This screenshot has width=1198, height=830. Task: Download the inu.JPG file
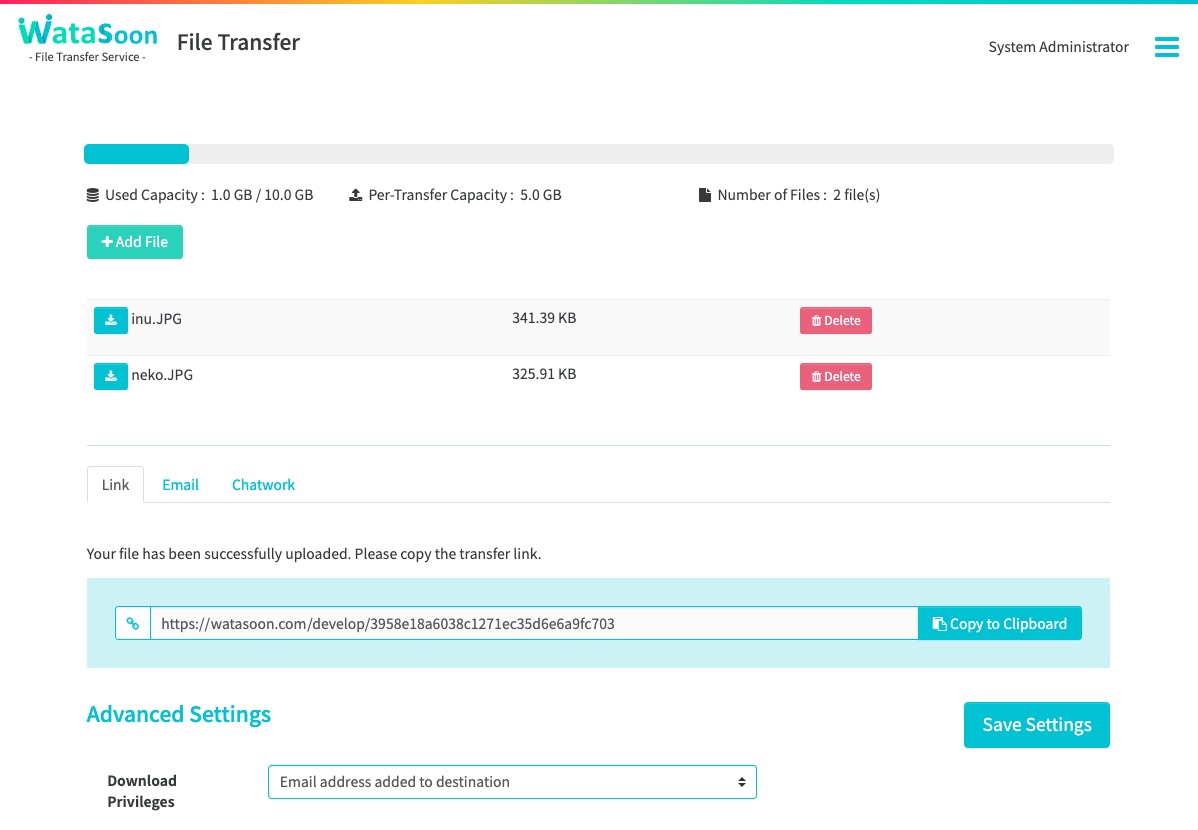click(x=110, y=320)
